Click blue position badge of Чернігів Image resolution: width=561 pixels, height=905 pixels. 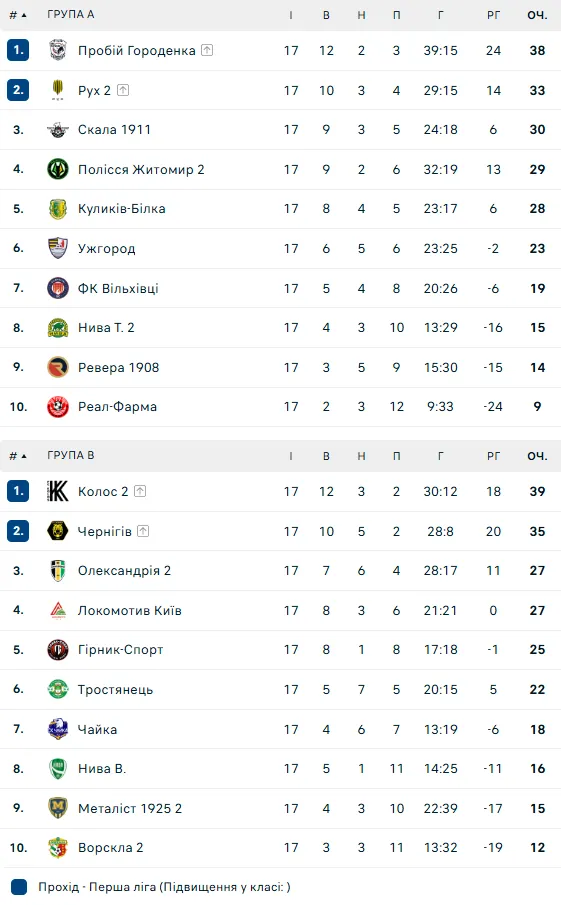click(x=18, y=531)
